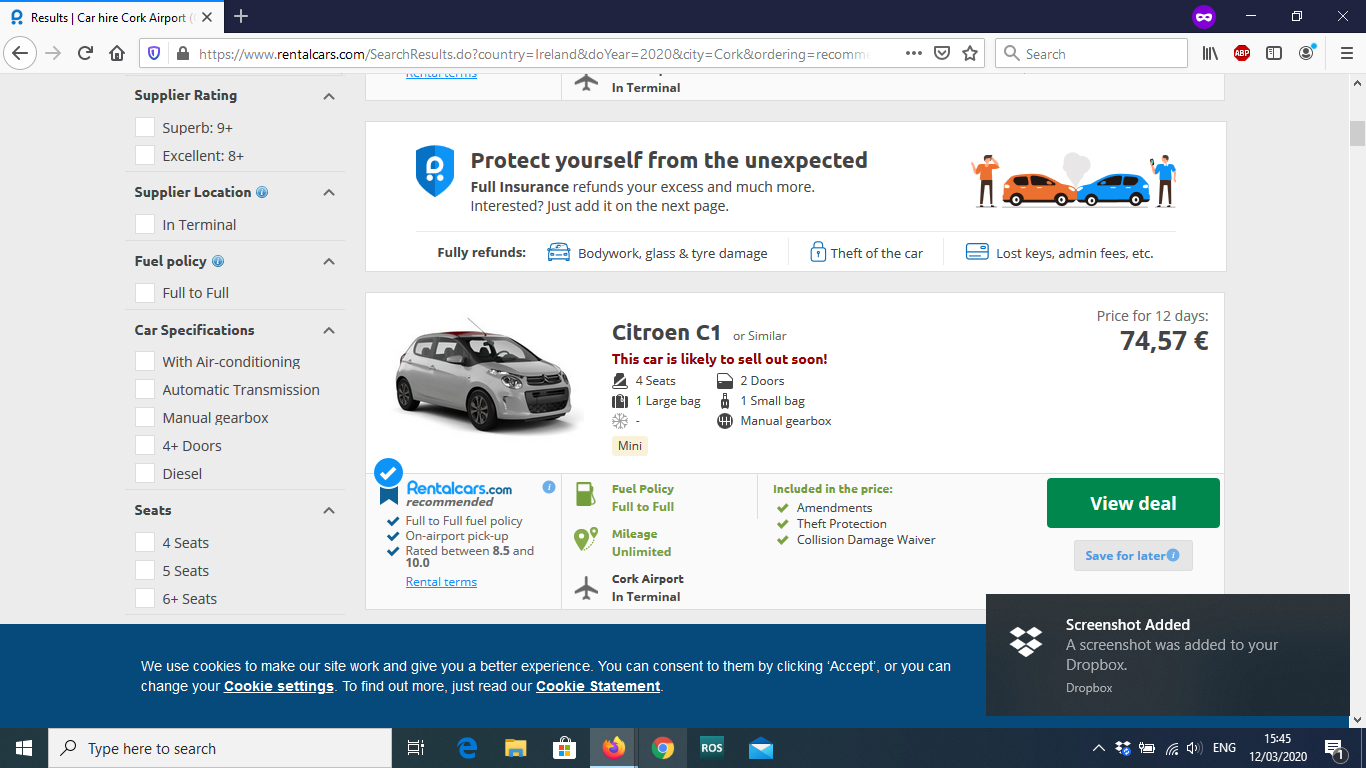Check Automatic Transmission filter
This screenshot has height=768, width=1366.
(x=145, y=389)
